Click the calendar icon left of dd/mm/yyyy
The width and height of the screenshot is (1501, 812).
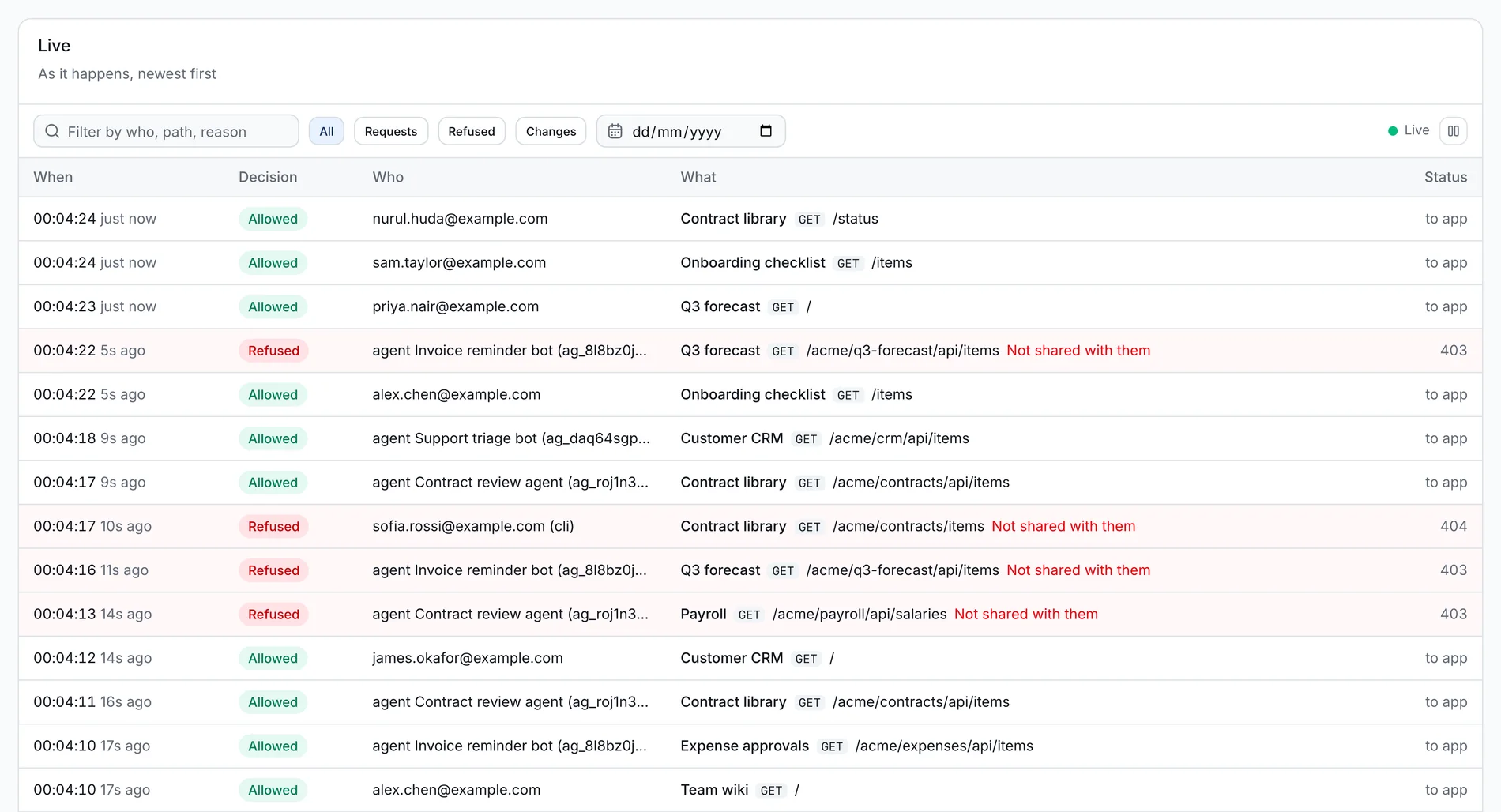click(x=615, y=131)
